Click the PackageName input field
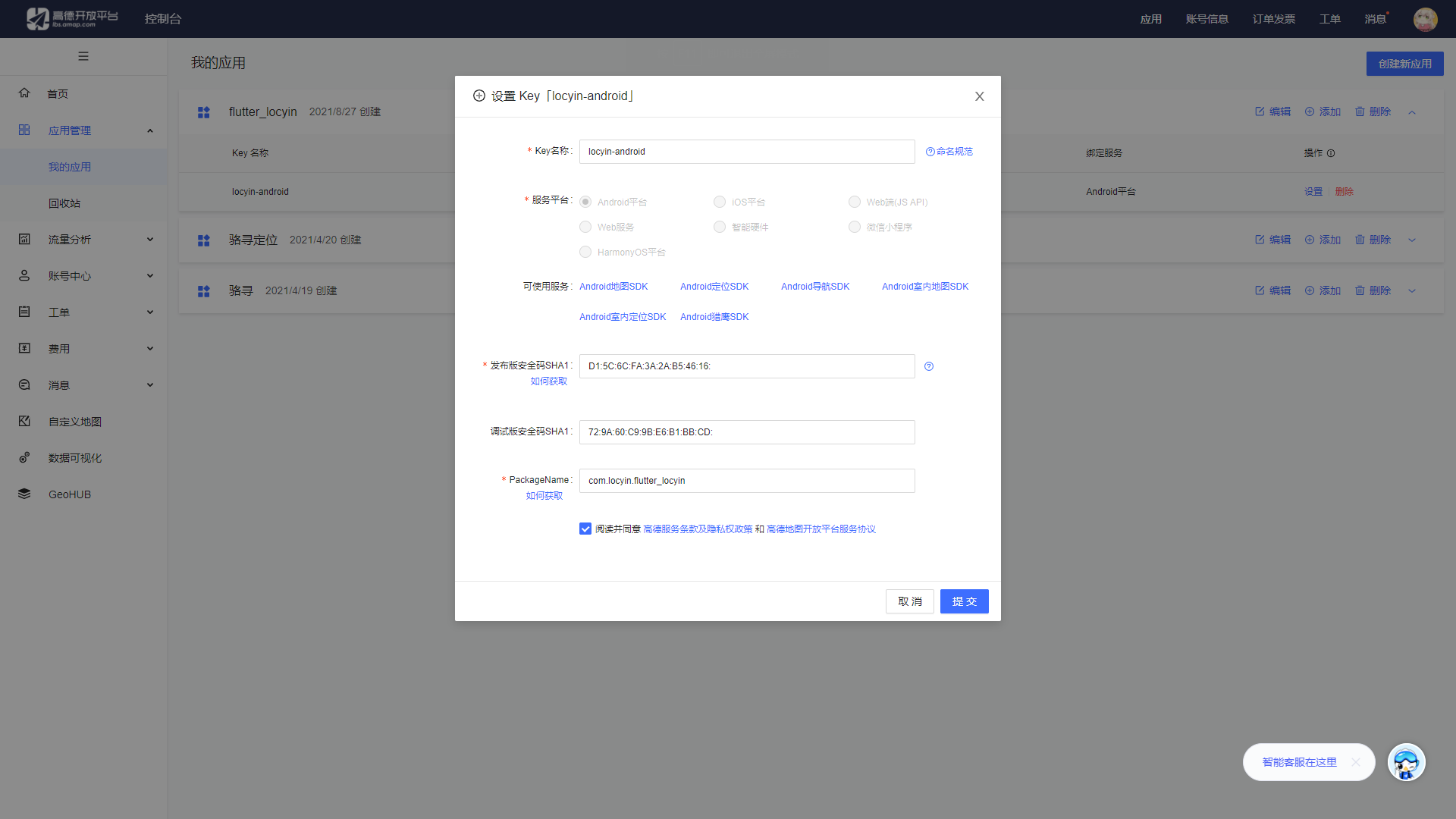The image size is (1456, 819). tap(747, 481)
